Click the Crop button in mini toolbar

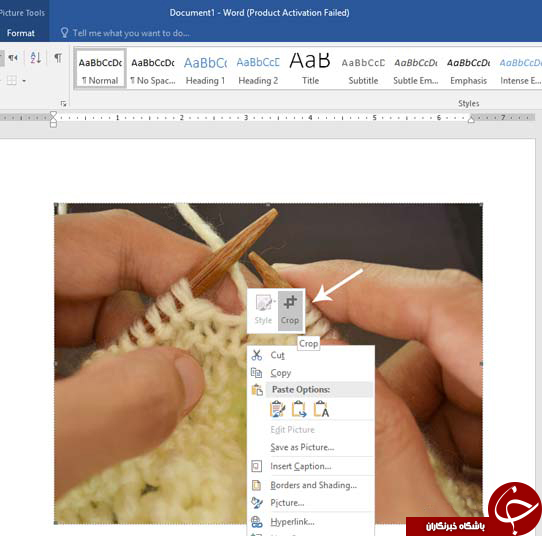pos(290,310)
